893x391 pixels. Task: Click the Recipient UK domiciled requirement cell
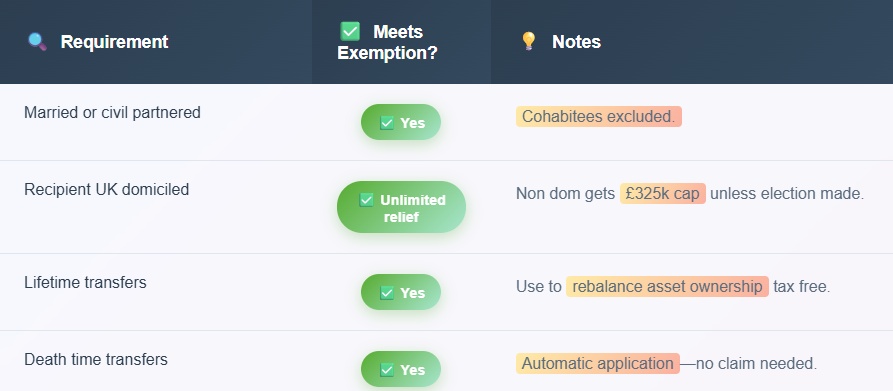[x=156, y=207]
